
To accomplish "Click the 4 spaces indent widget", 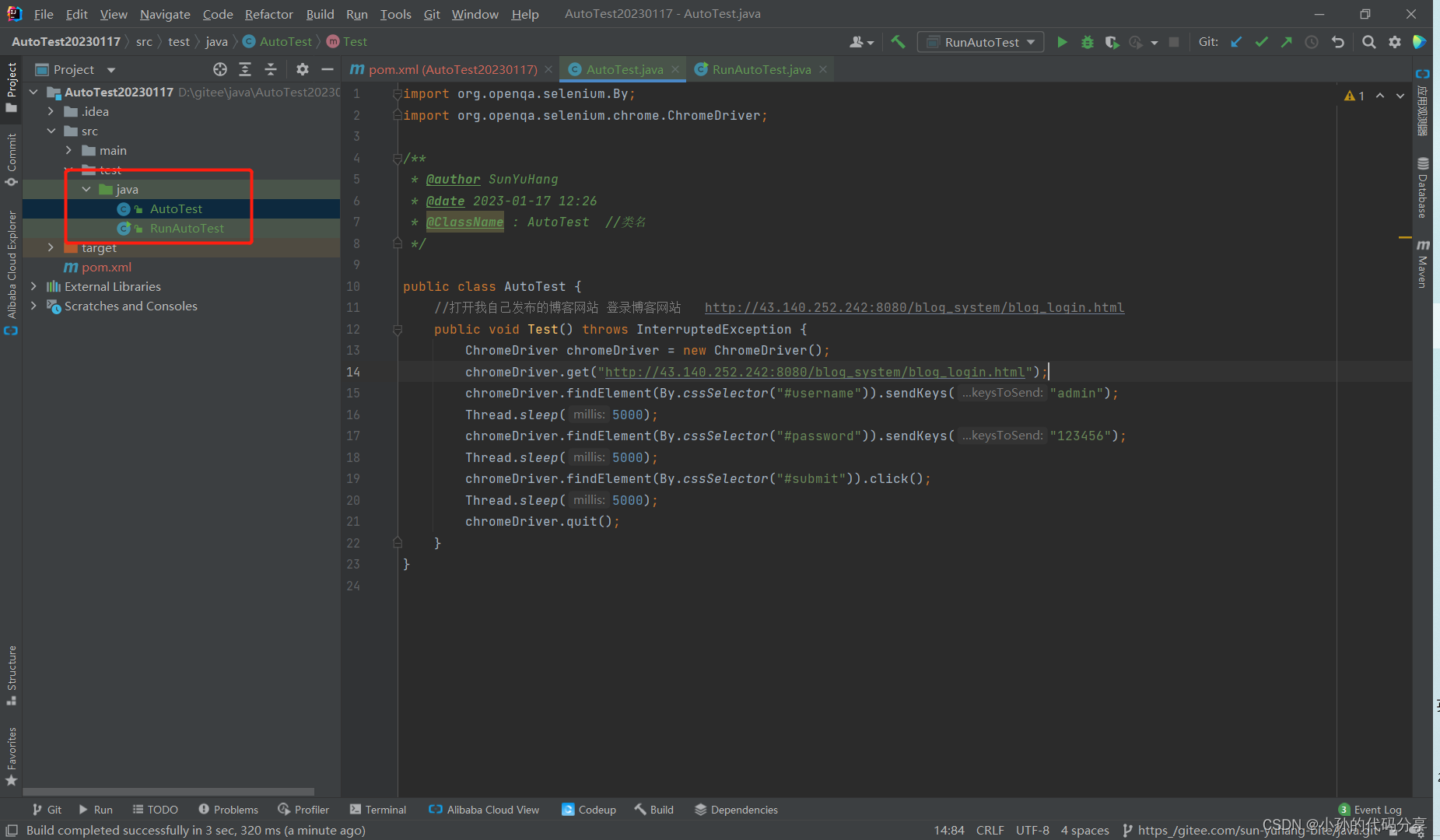I will pos(1085,830).
